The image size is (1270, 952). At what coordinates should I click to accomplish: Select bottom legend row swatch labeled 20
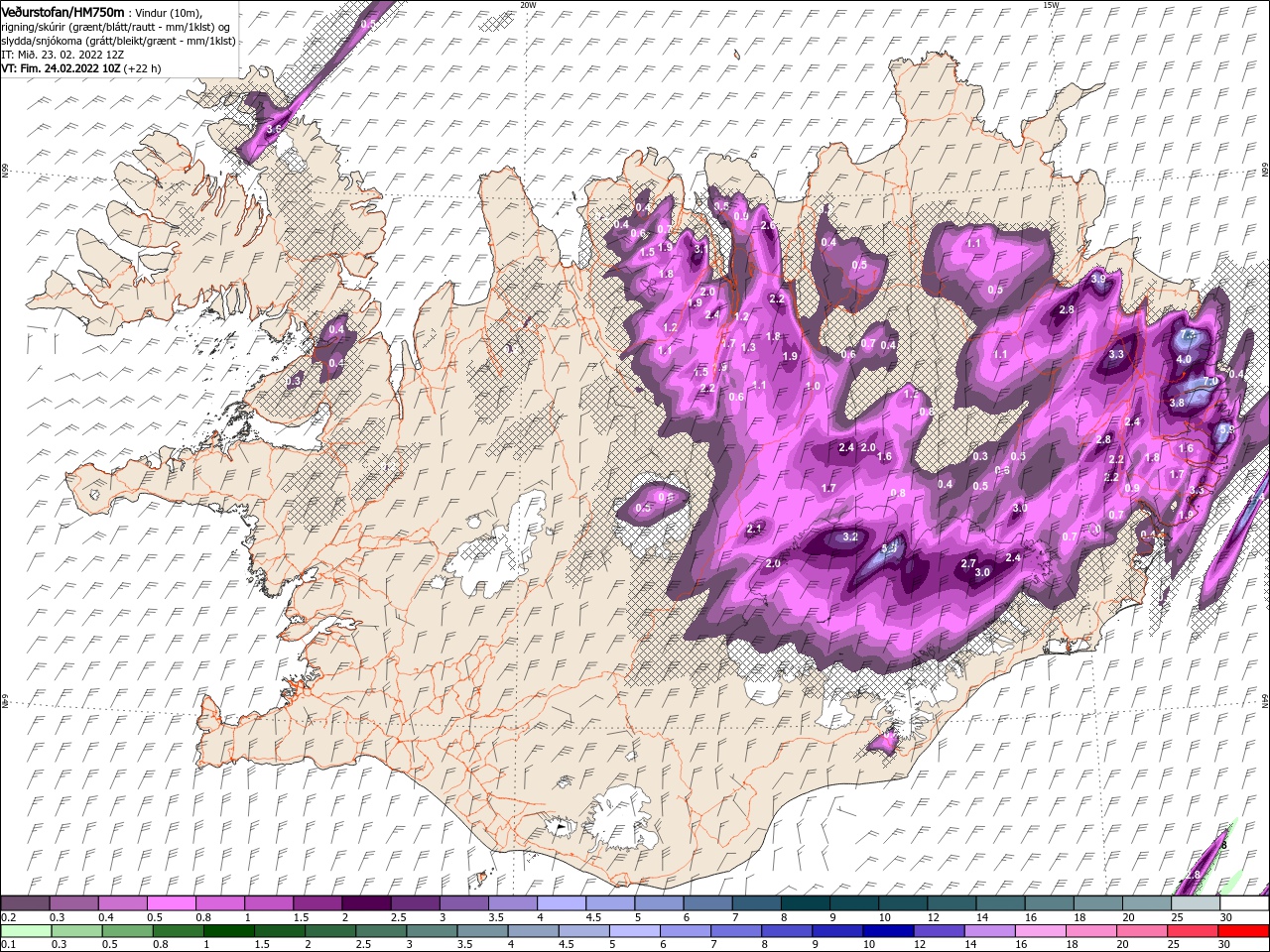tap(1143, 931)
